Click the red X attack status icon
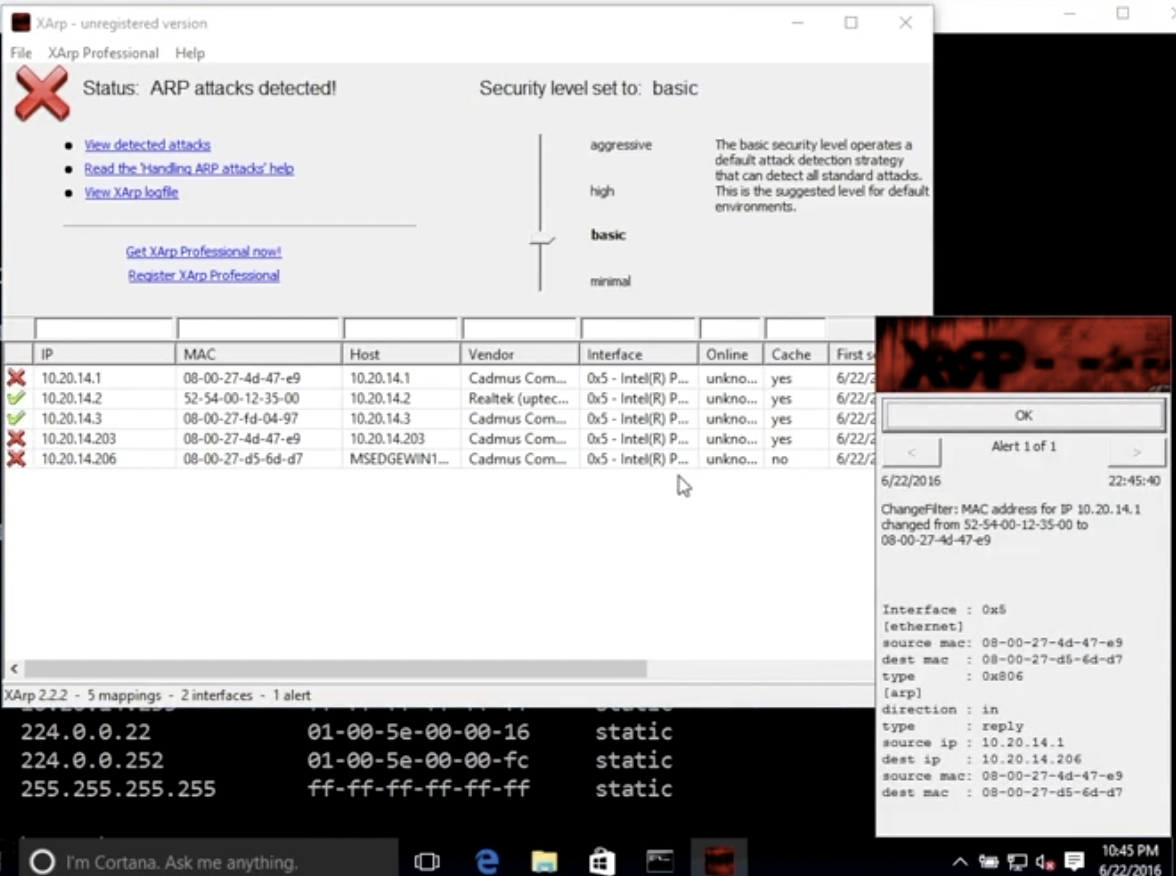1176x876 pixels. tap(42, 94)
